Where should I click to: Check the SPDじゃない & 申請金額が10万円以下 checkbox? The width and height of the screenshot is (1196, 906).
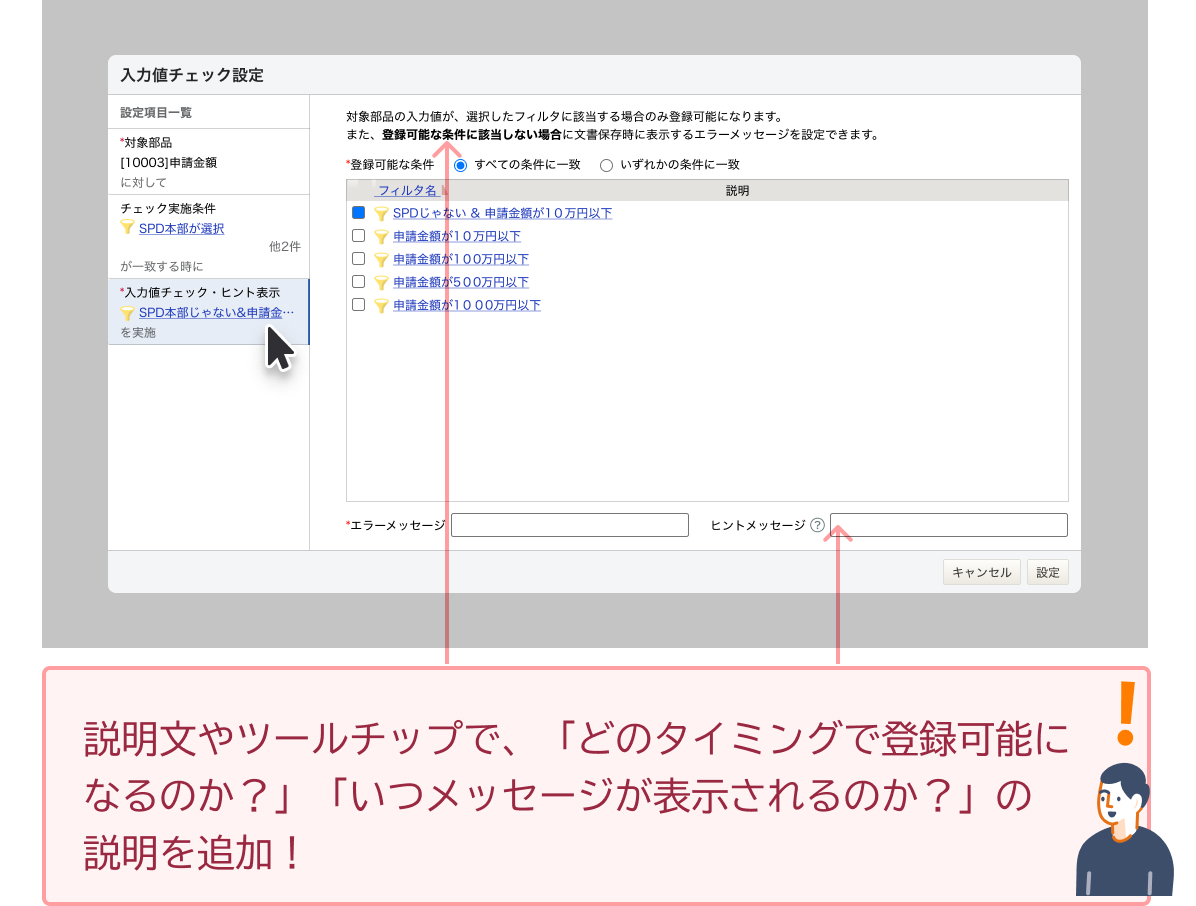[358, 213]
